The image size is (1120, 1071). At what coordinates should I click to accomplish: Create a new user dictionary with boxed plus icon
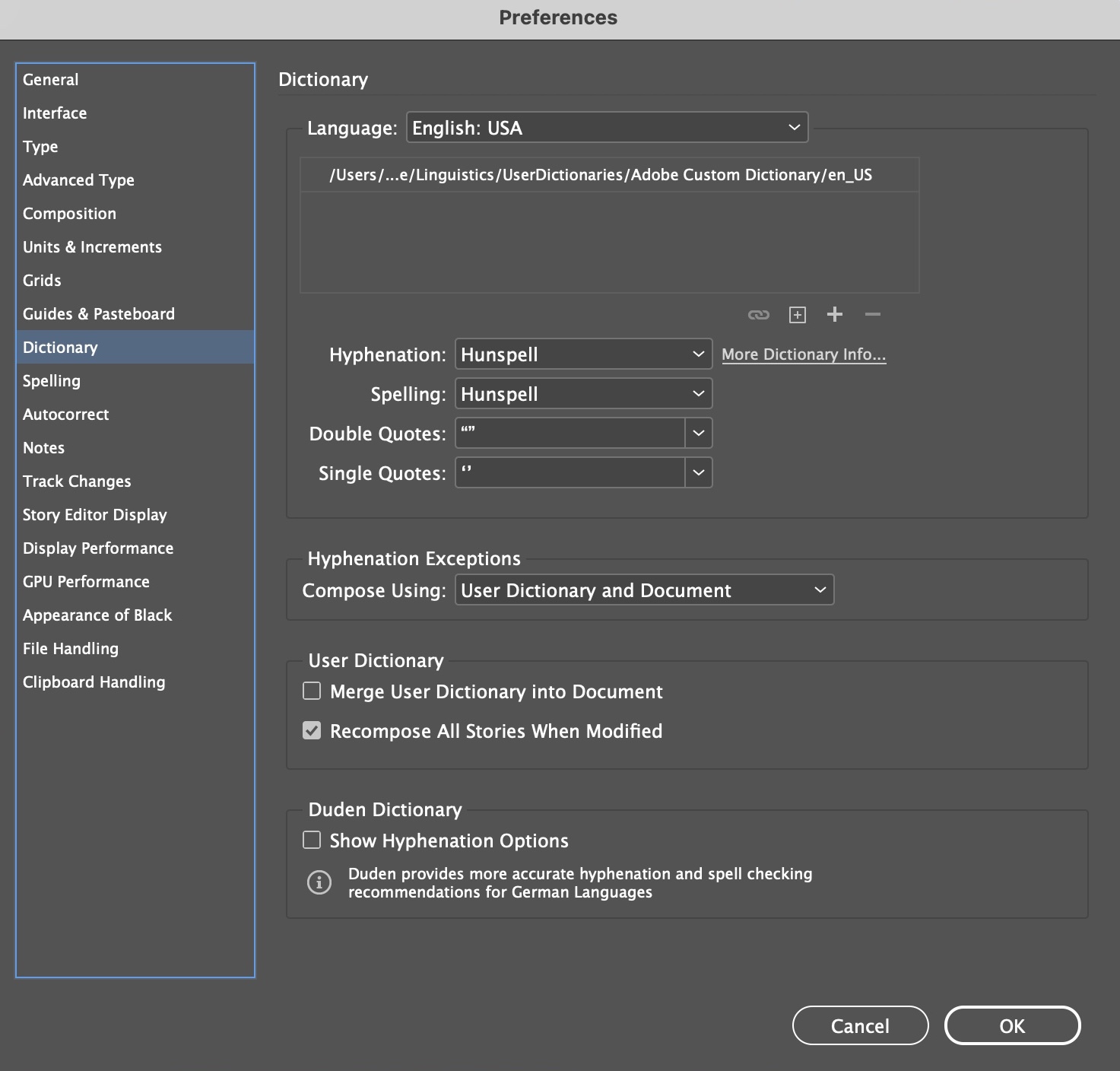pos(797,314)
